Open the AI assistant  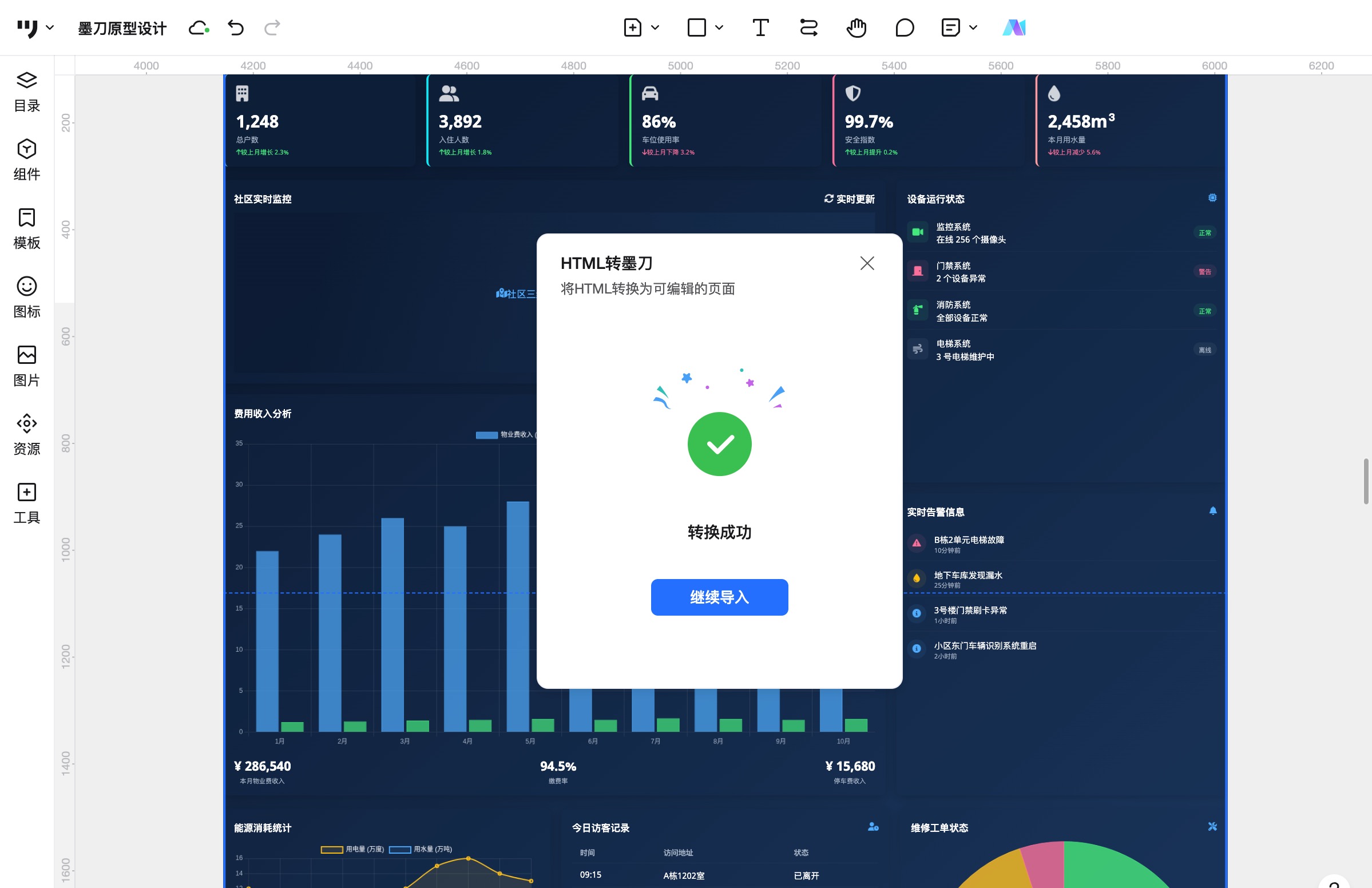[1015, 27]
